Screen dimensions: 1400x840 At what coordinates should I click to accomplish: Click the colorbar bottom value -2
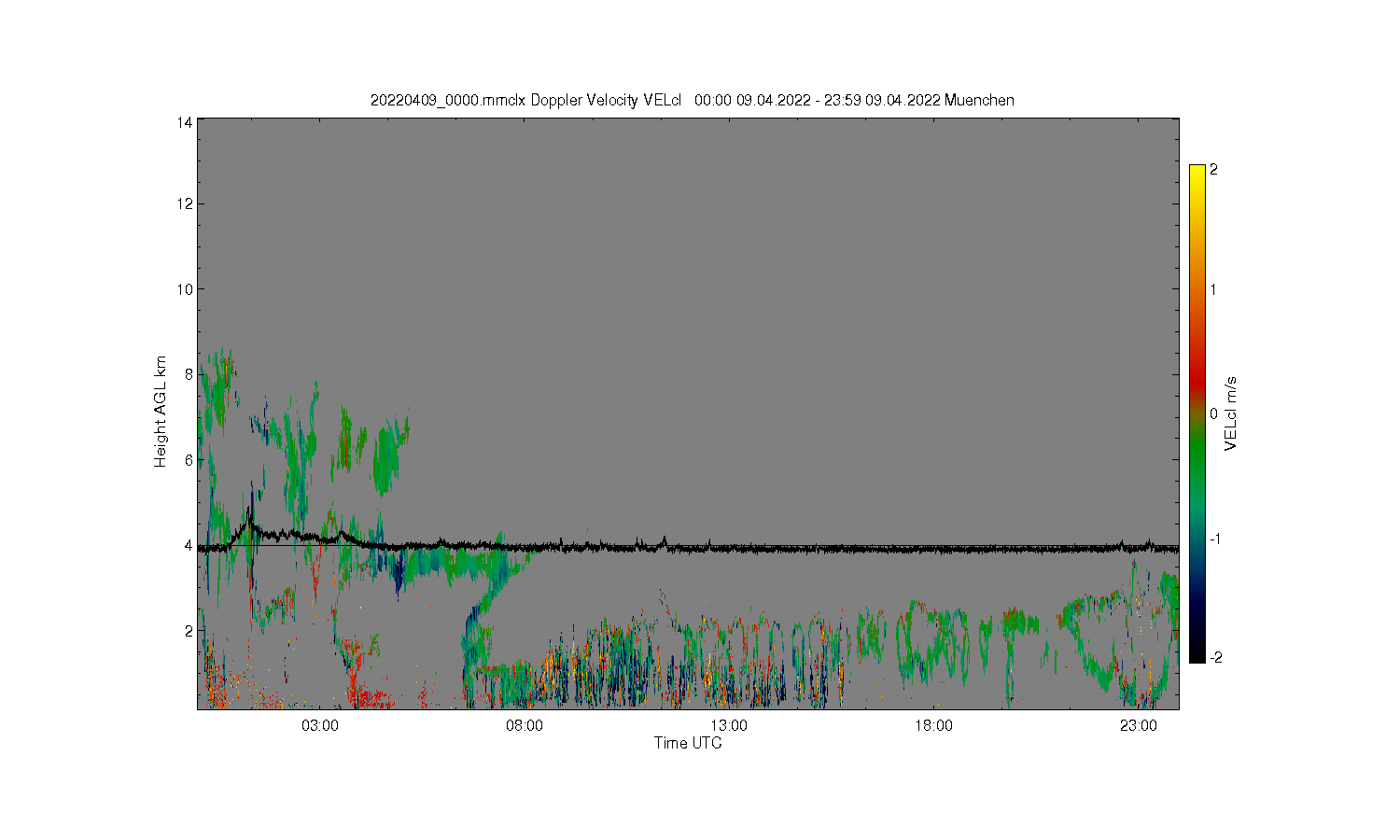coord(1214,658)
